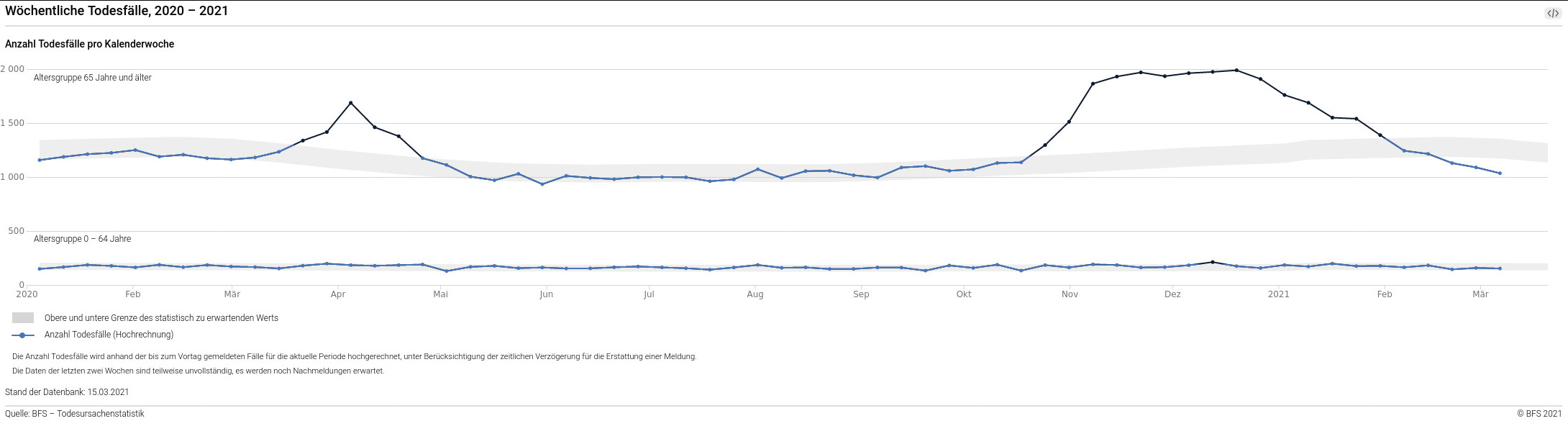
Task: Select the April 2020 peak data point
Action: tap(350, 103)
